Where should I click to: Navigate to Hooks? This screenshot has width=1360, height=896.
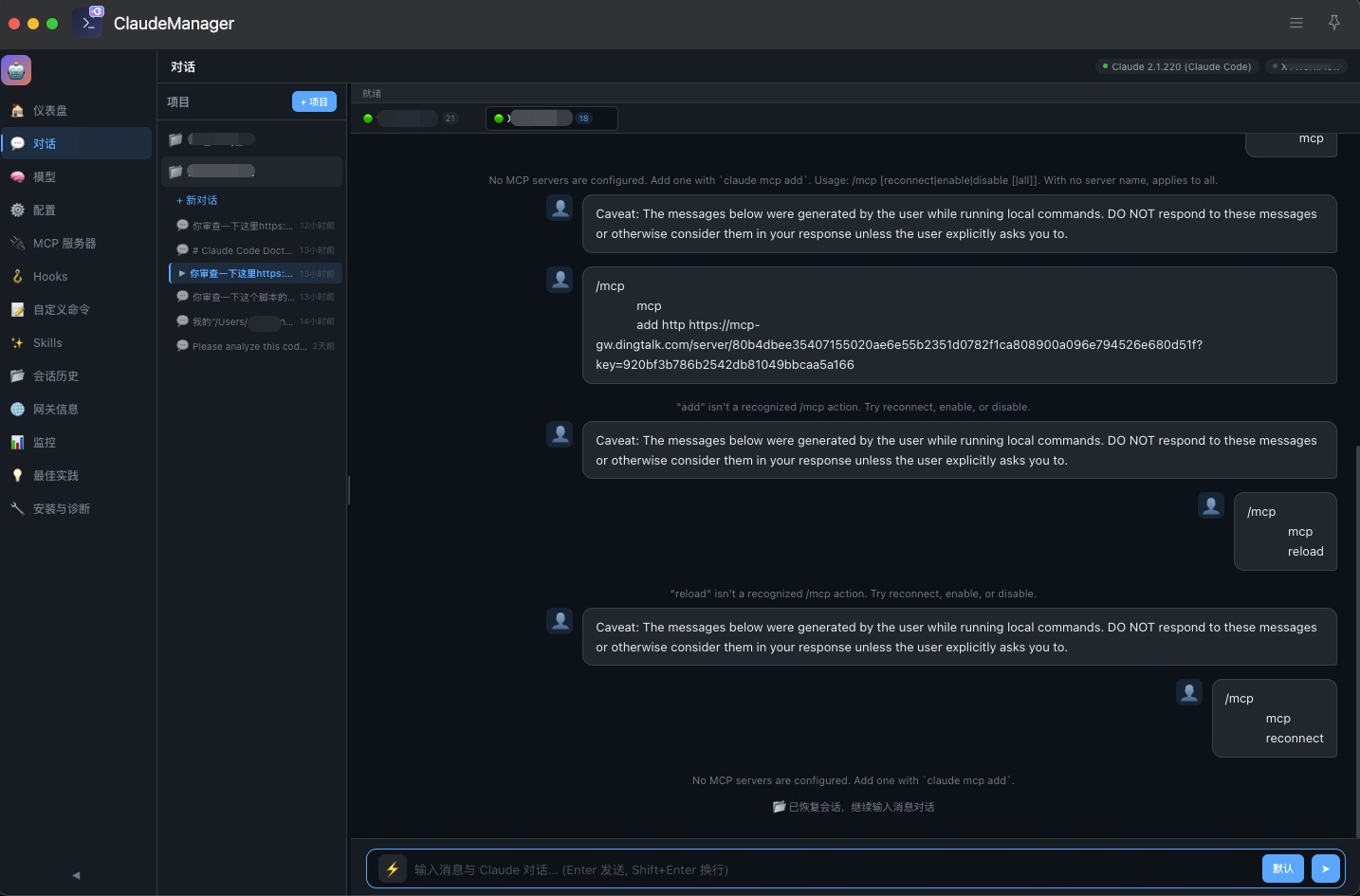[76, 277]
